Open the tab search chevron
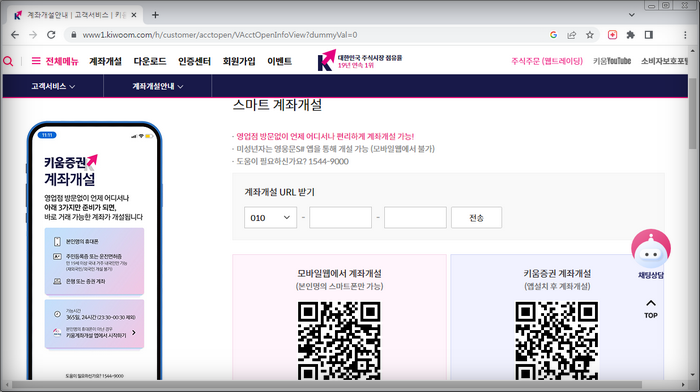Screen dimensions: 700x392 point(632,15)
